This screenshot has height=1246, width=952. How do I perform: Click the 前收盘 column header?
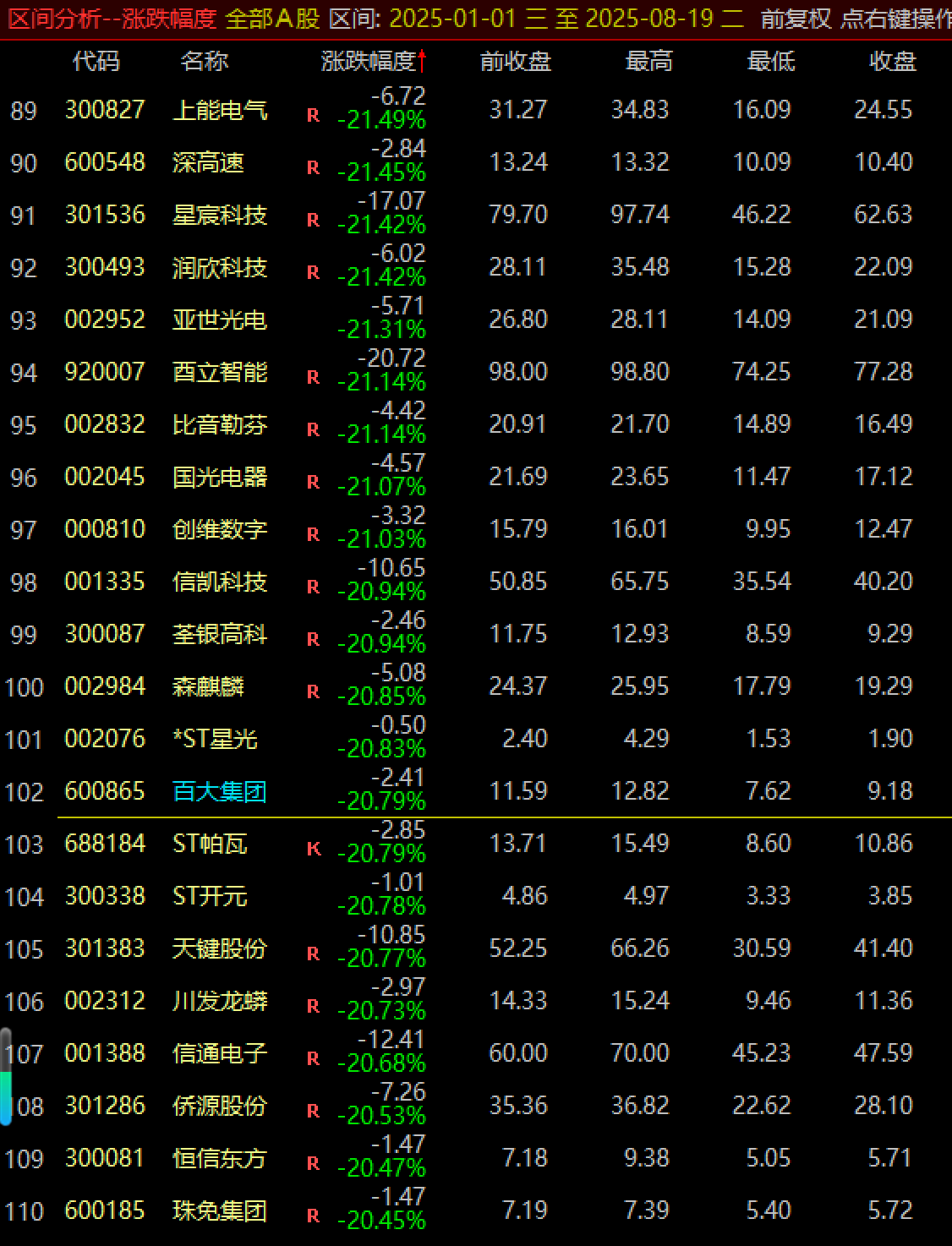[515, 61]
